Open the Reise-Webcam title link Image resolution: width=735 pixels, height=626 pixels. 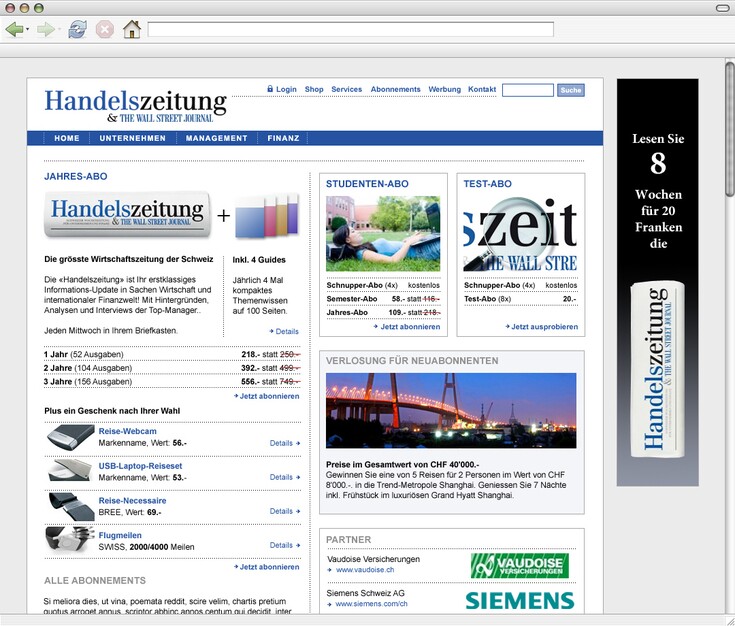point(128,431)
